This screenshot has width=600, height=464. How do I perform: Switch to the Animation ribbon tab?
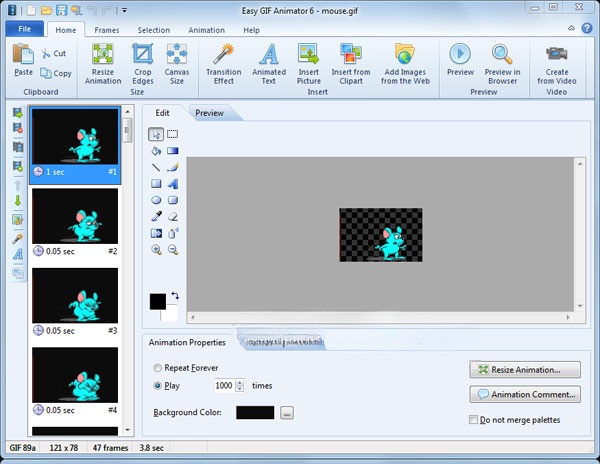click(207, 30)
